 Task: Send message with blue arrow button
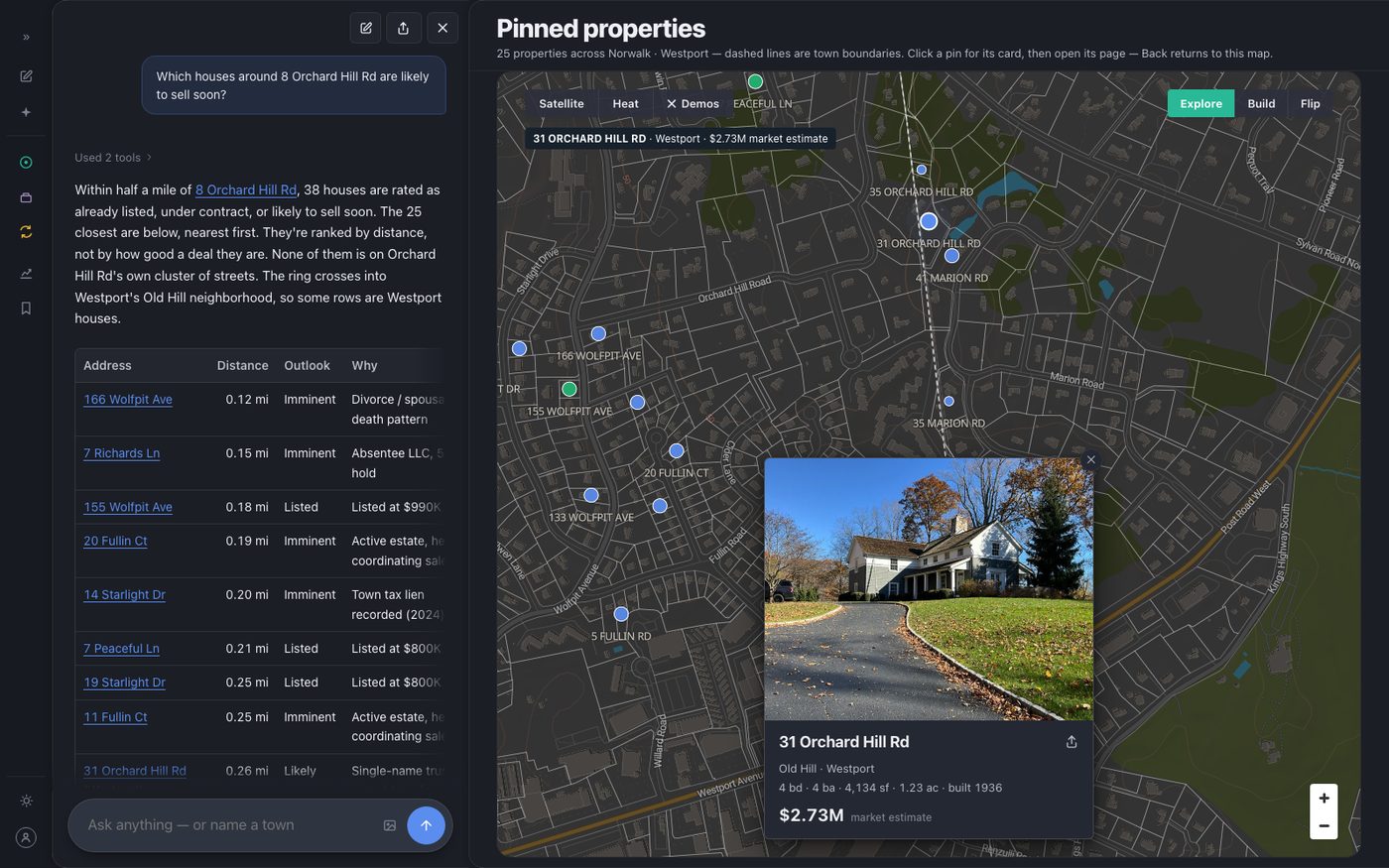coord(426,825)
